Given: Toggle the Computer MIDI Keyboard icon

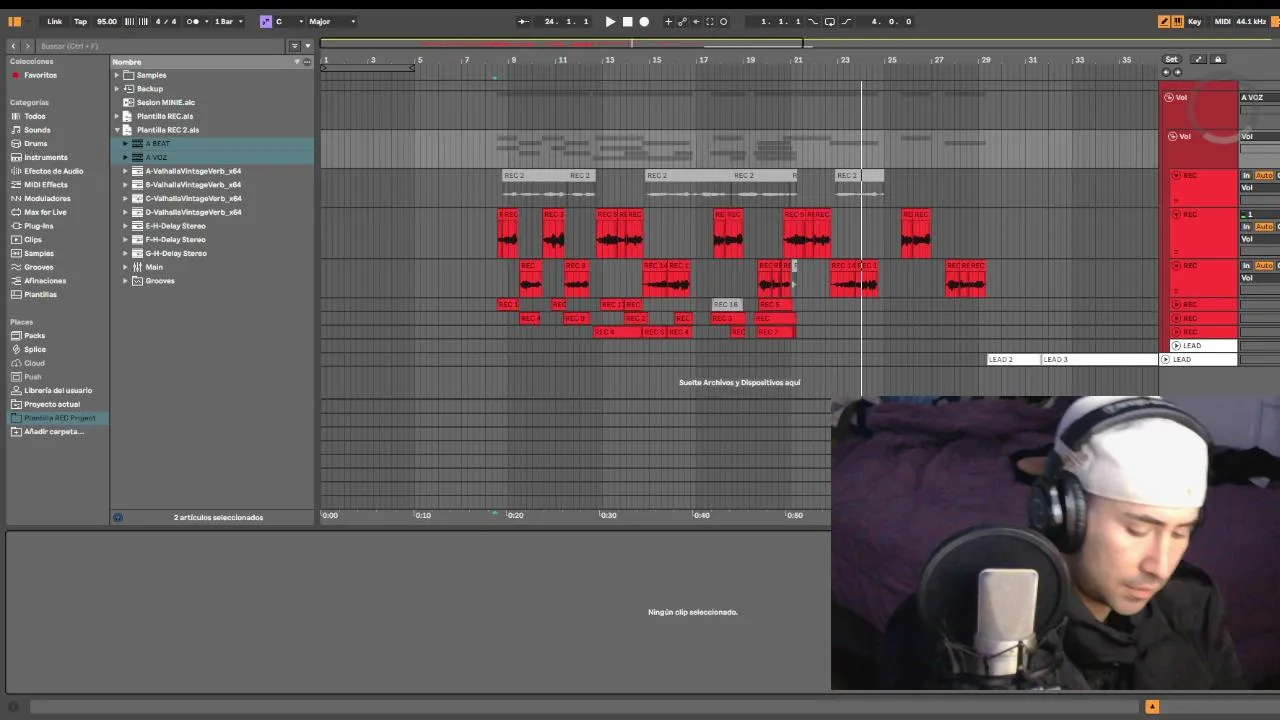Looking at the screenshot, I should coord(1178,21).
